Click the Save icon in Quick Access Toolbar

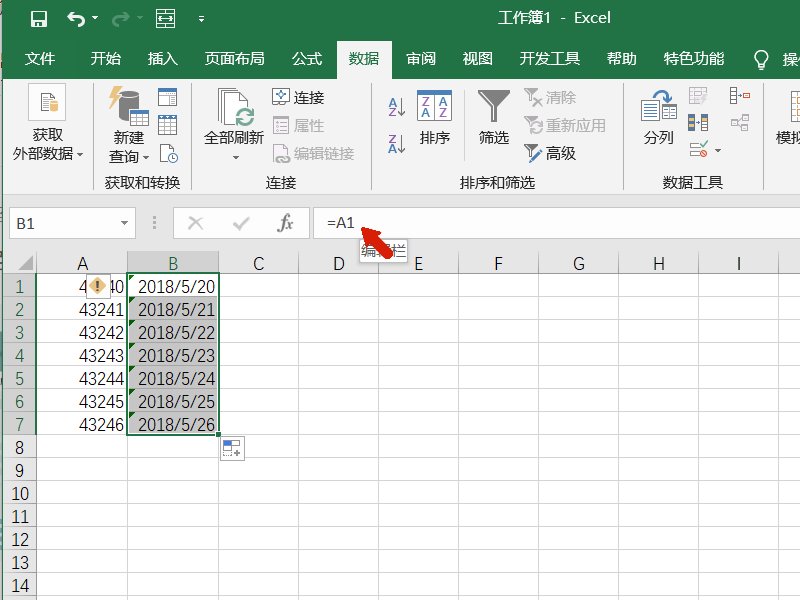click(38, 17)
